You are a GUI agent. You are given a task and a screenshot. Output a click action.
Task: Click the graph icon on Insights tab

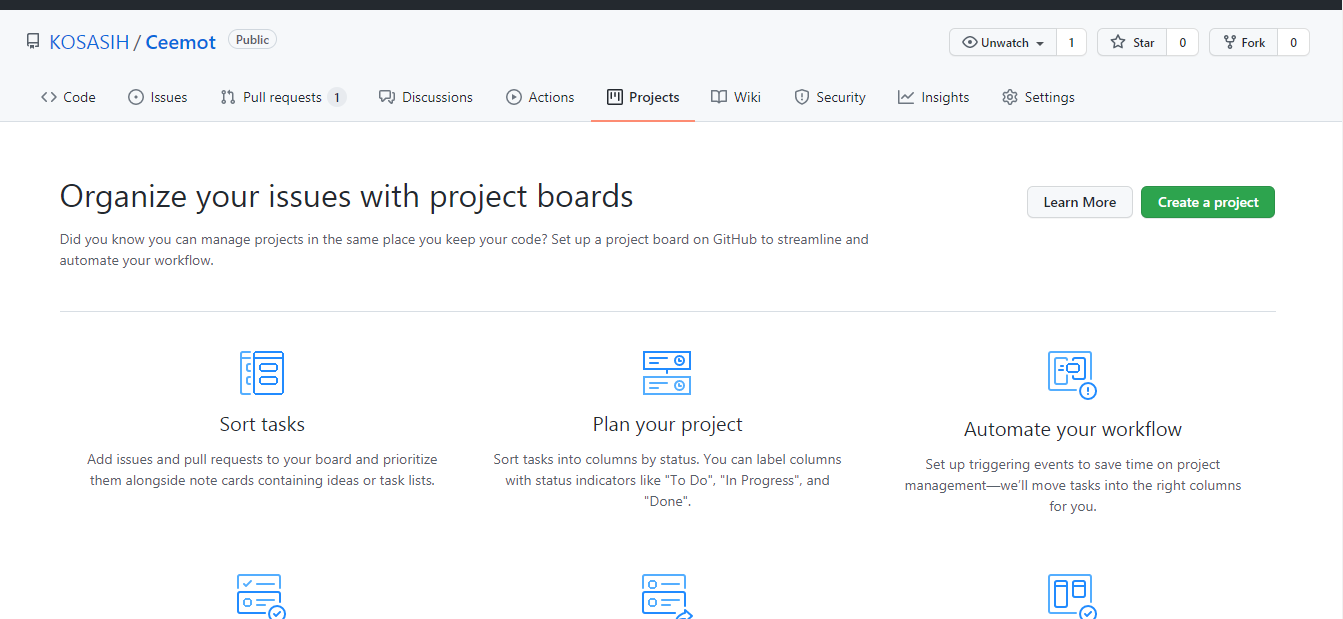(906, 97)
